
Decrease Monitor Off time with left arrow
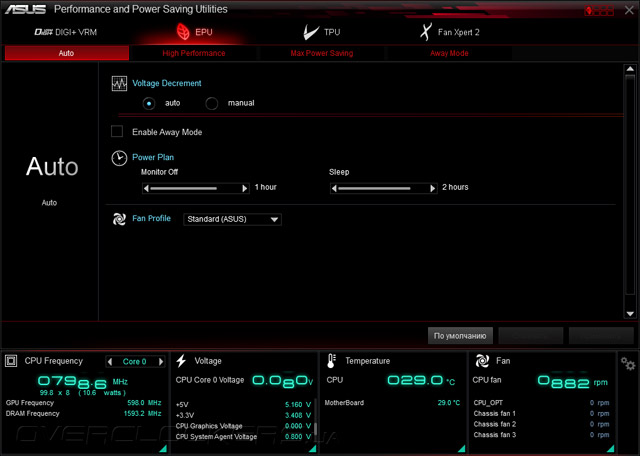coord(146,188)
